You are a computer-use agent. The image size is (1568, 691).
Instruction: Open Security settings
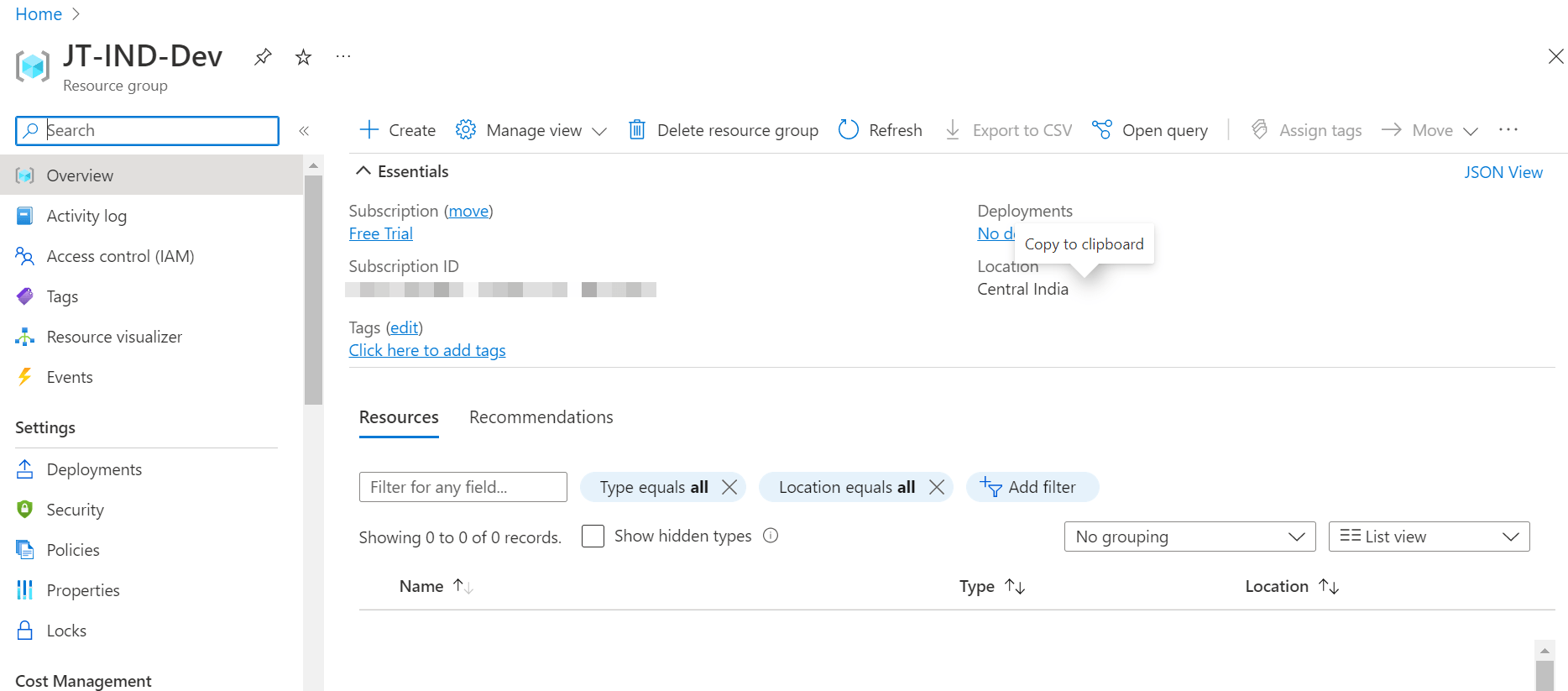151,510
